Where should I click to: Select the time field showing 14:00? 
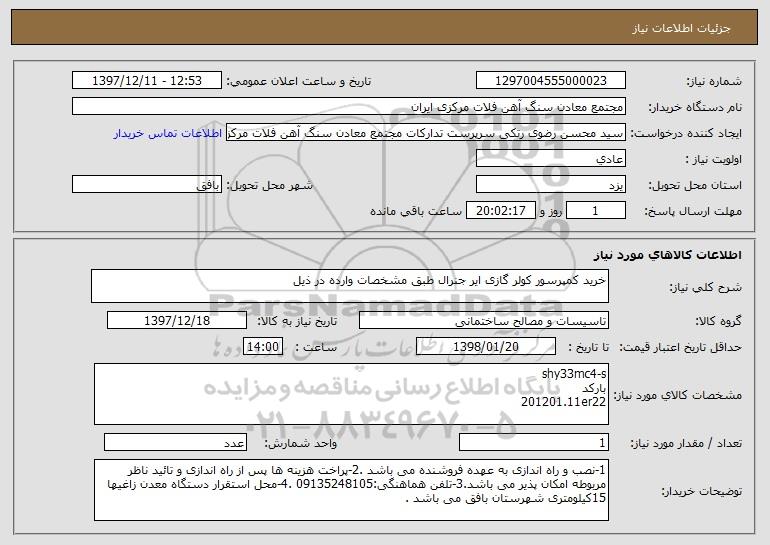pos(263,347)
